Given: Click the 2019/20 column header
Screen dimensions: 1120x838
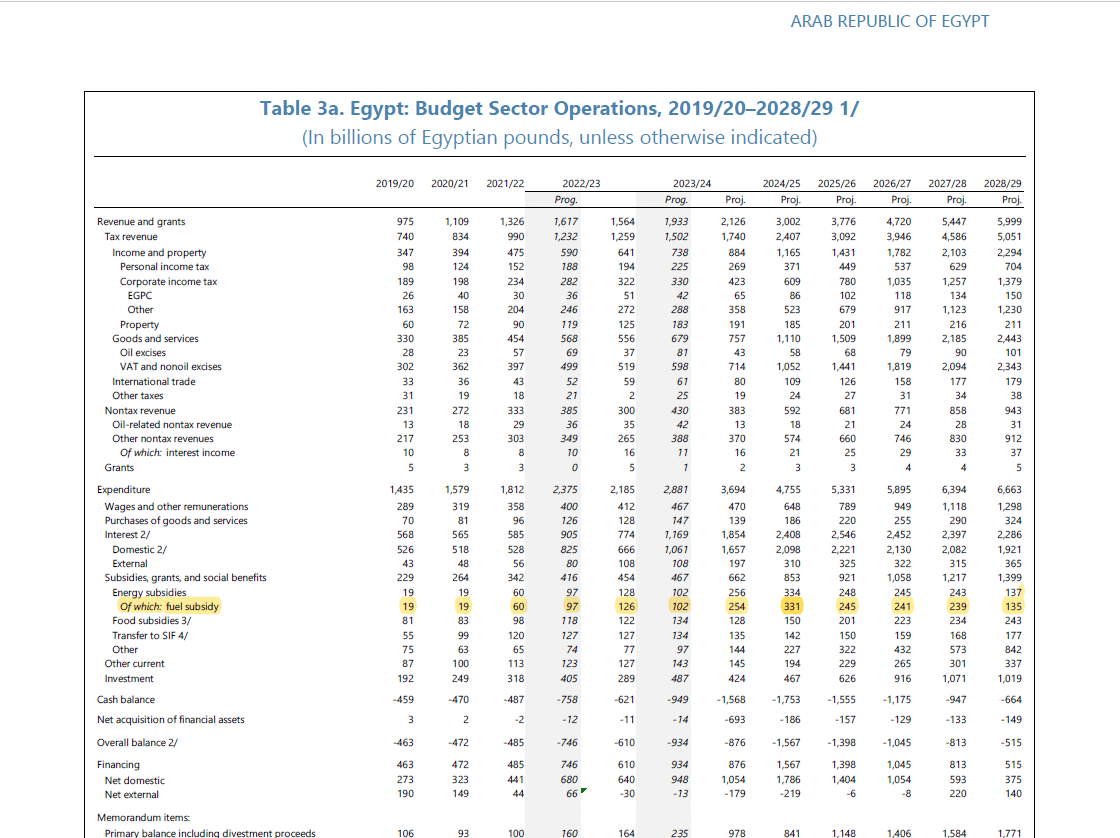Looking at the screenshot, I should click(394, 184).
